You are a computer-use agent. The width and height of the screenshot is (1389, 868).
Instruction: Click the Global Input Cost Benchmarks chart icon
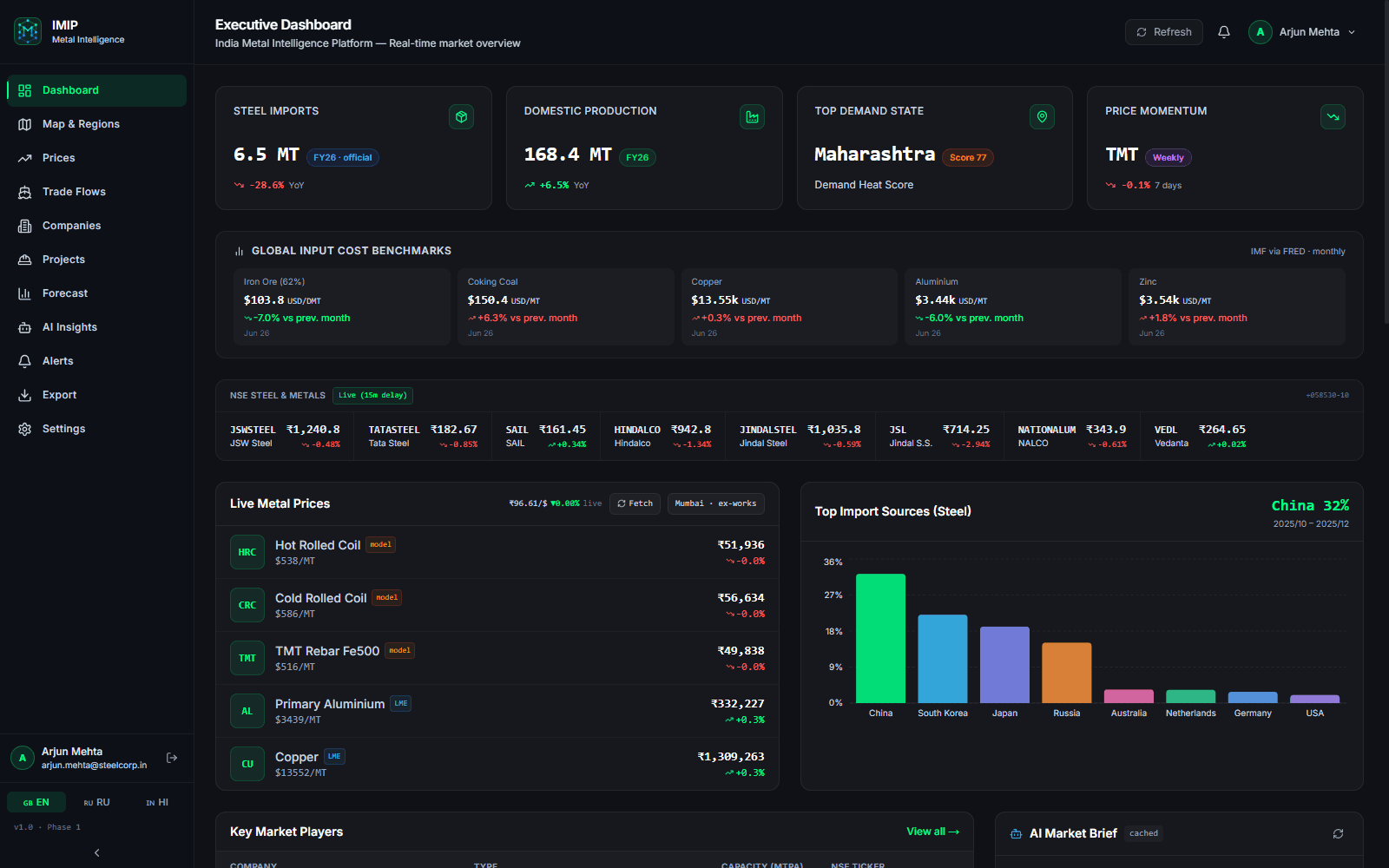click(x=239, y=251)
